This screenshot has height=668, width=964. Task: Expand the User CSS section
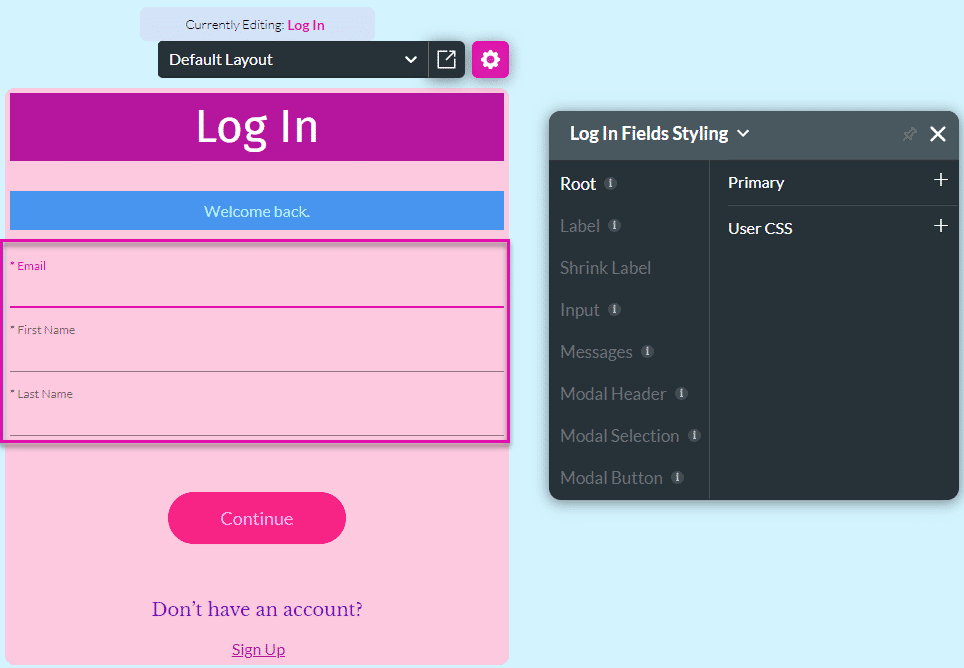click(940, 228)
